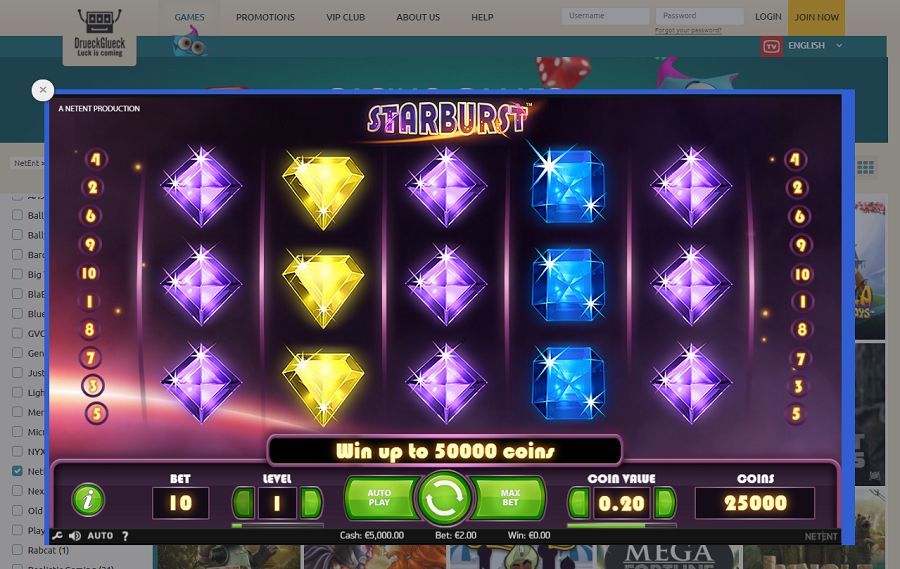
Task: Switch to grid view icon
Action: point(865,168)
